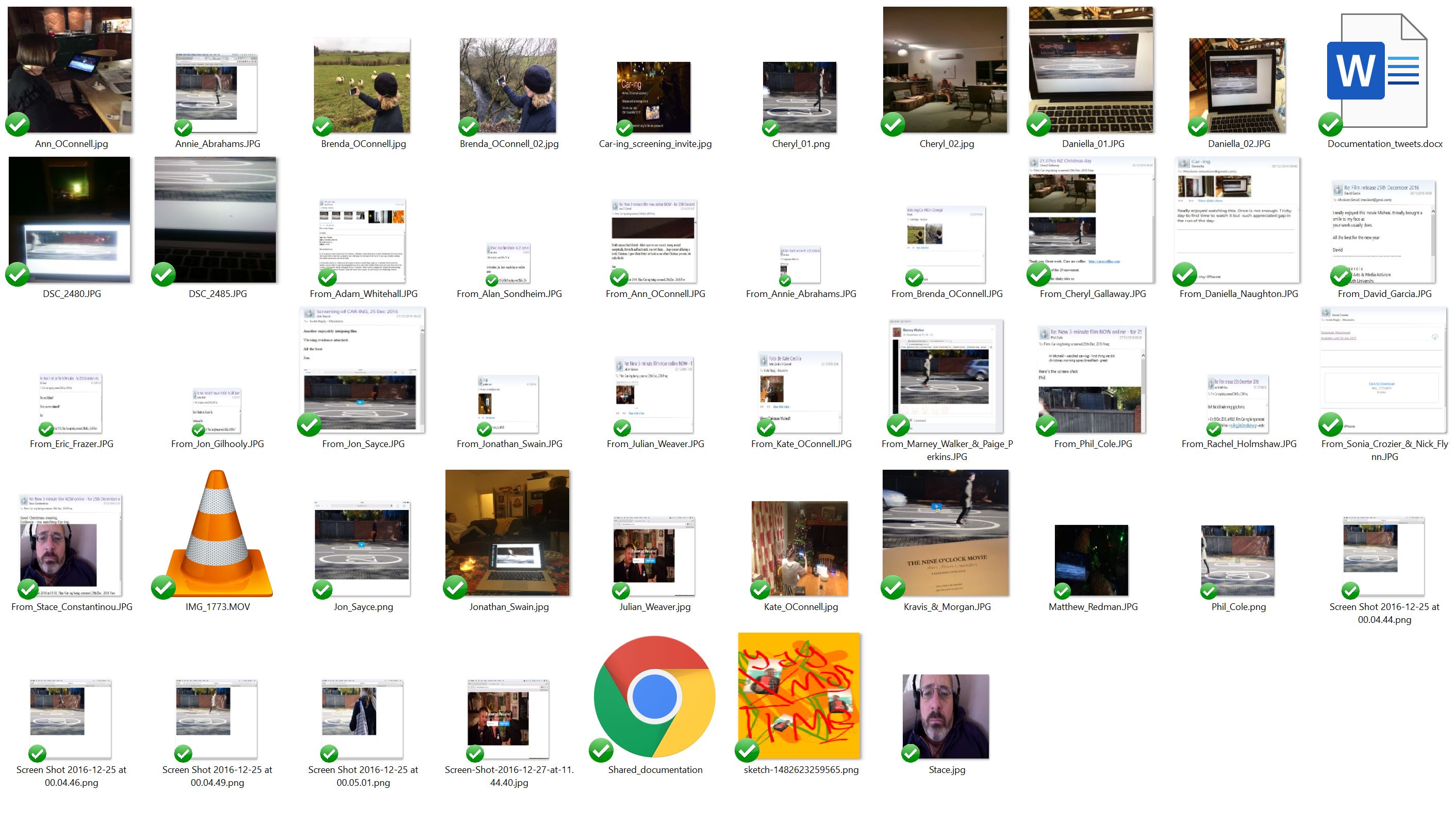Select the Brenda_OConnell.jpg sheep field photo
The image size is (1456, 824).
coord(362,86)
